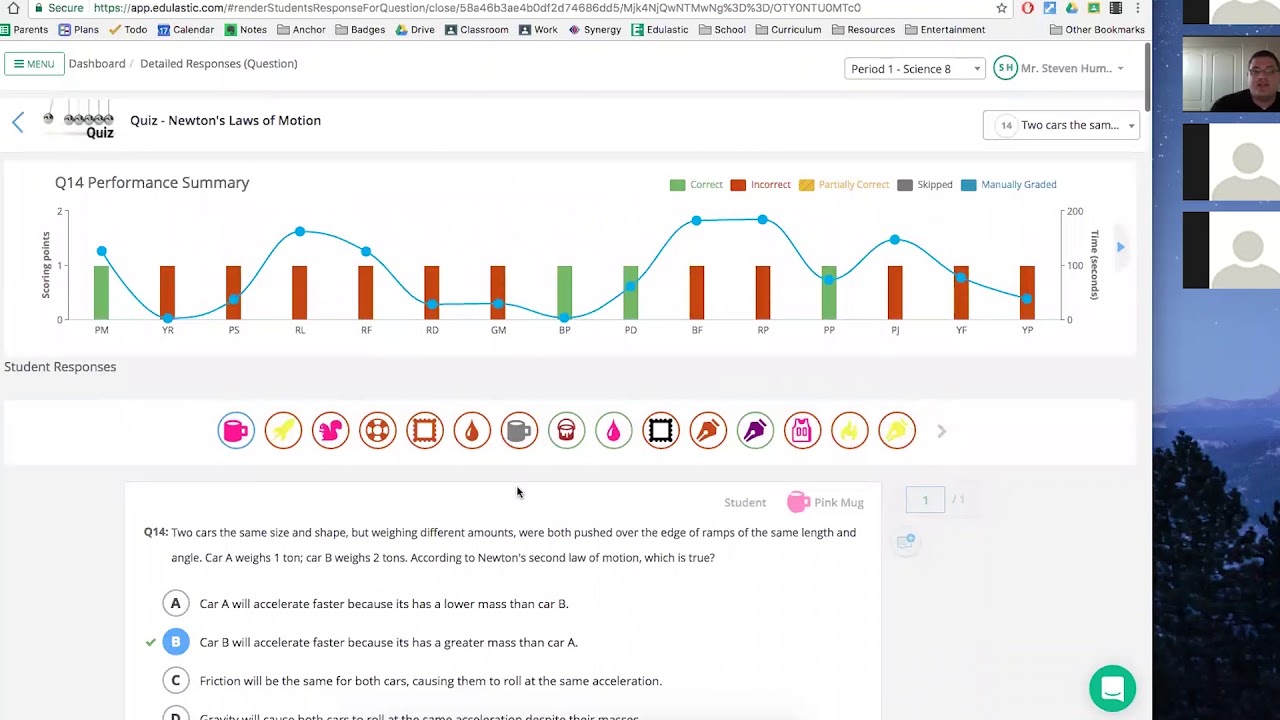Choose answer option A
The image size is (1280, 720).
176,603
